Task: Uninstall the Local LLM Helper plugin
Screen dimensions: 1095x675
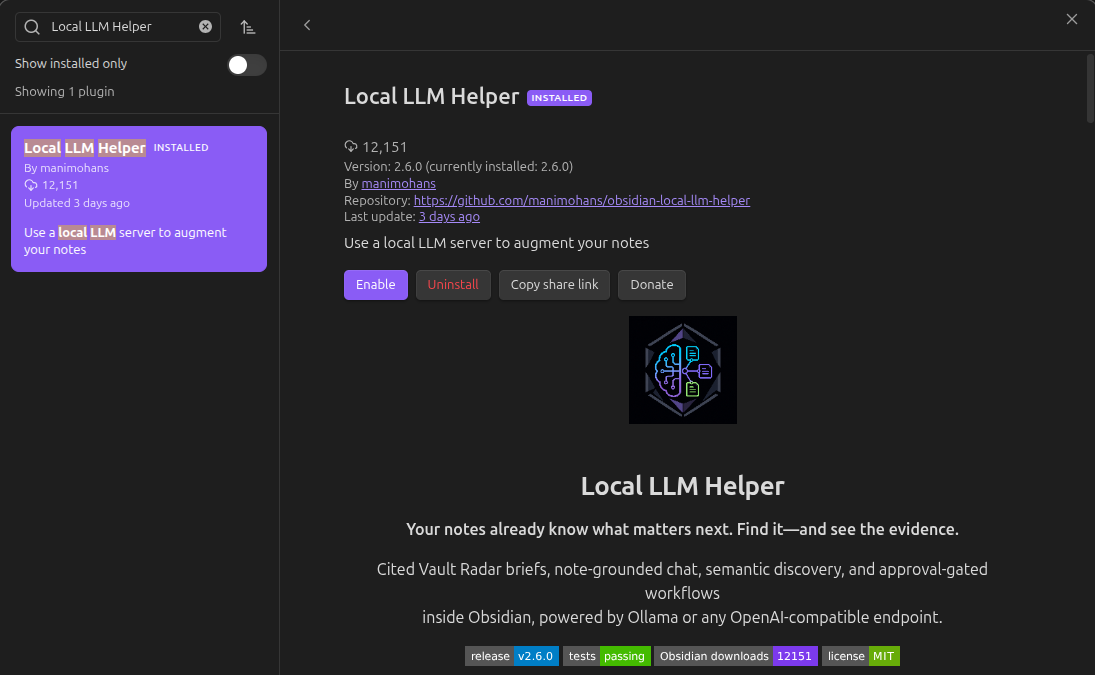Action: click(453, 285)
